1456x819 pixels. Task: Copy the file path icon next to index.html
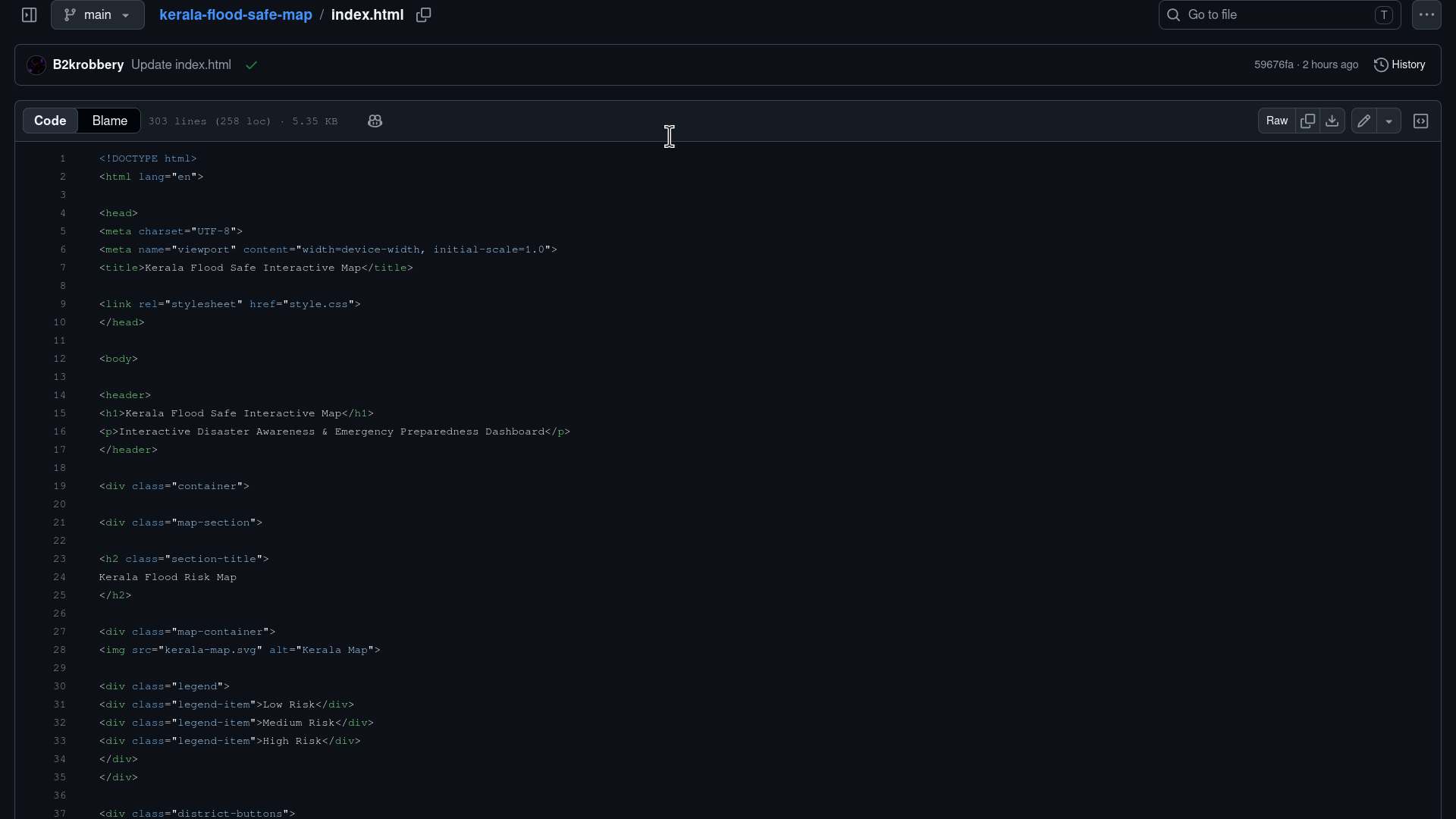(x=424, y=15)
